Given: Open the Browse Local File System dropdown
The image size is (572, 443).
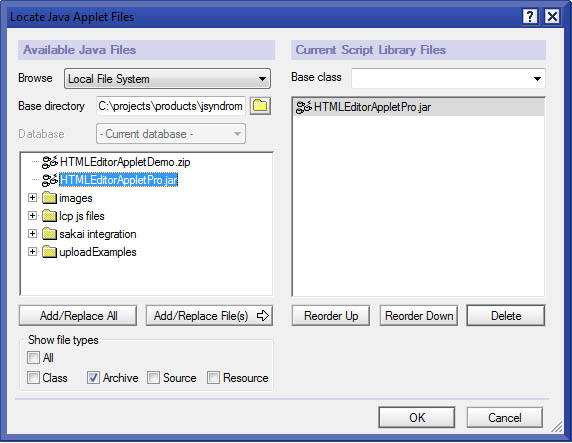Looking at the screenshot, I should pyautogui.click(x=167, y=78).
